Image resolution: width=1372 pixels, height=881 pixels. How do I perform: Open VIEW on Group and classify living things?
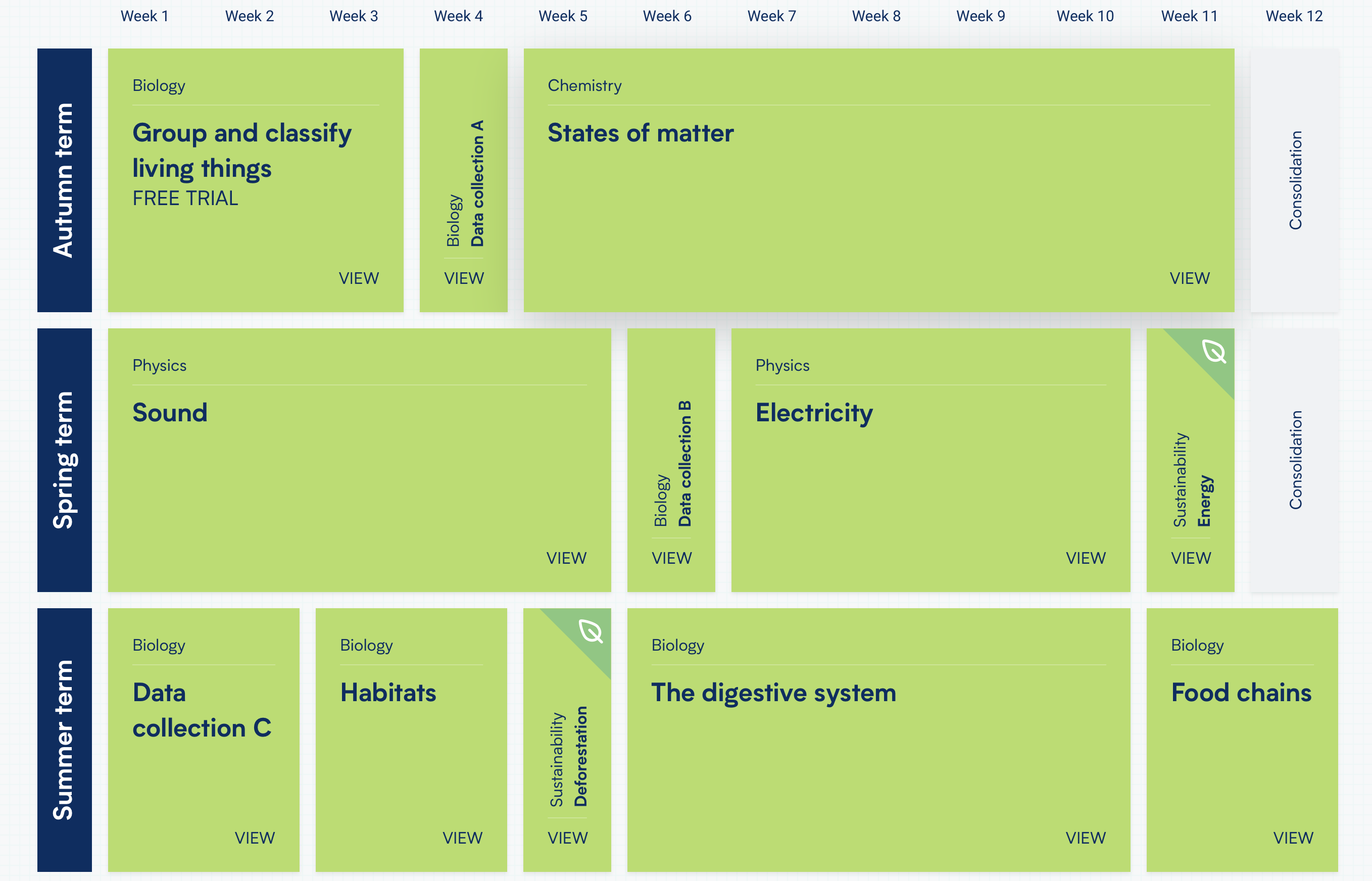(359, 278)
